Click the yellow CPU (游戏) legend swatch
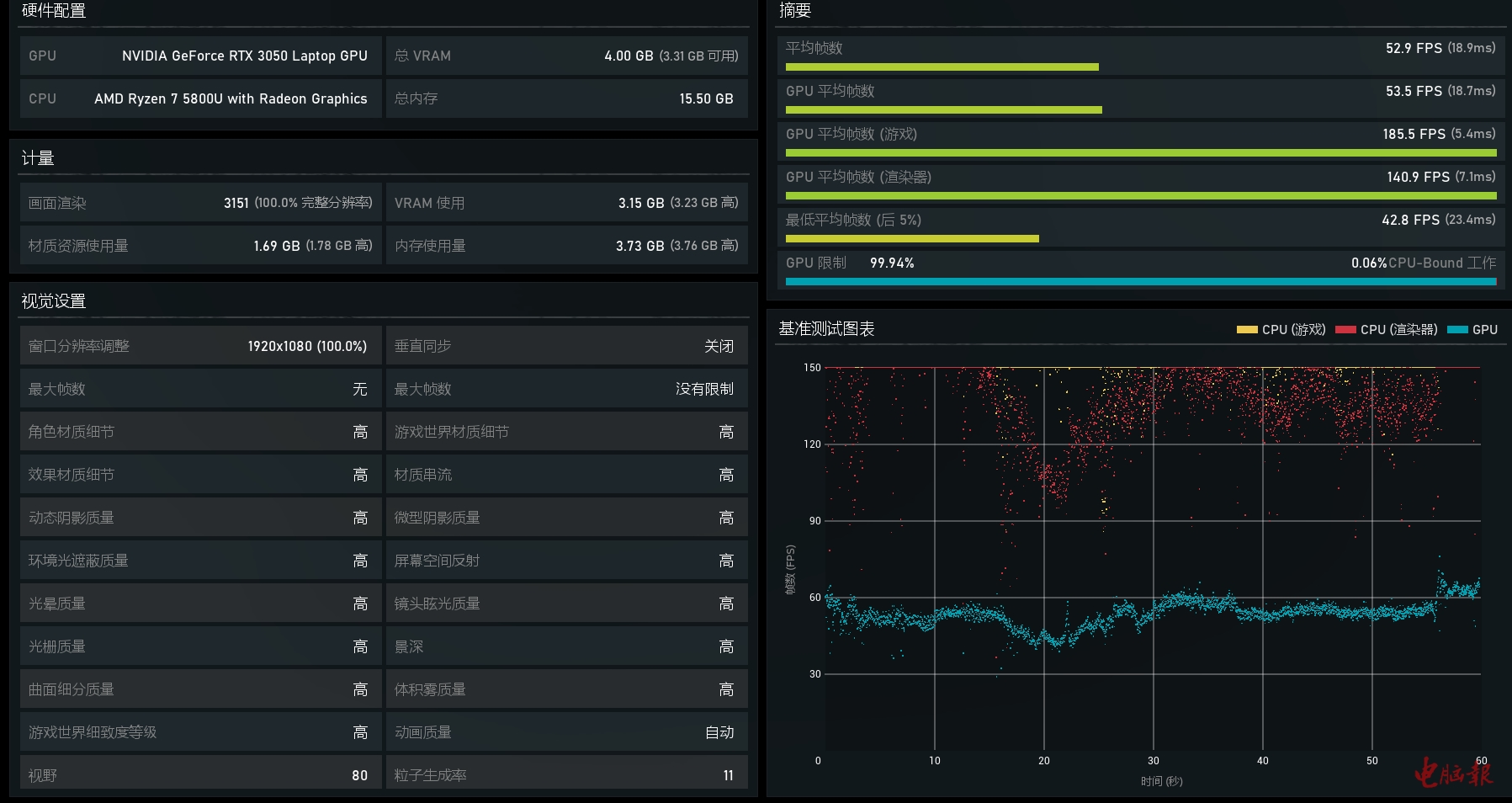1512x803 pixels. pos(1246,330)
